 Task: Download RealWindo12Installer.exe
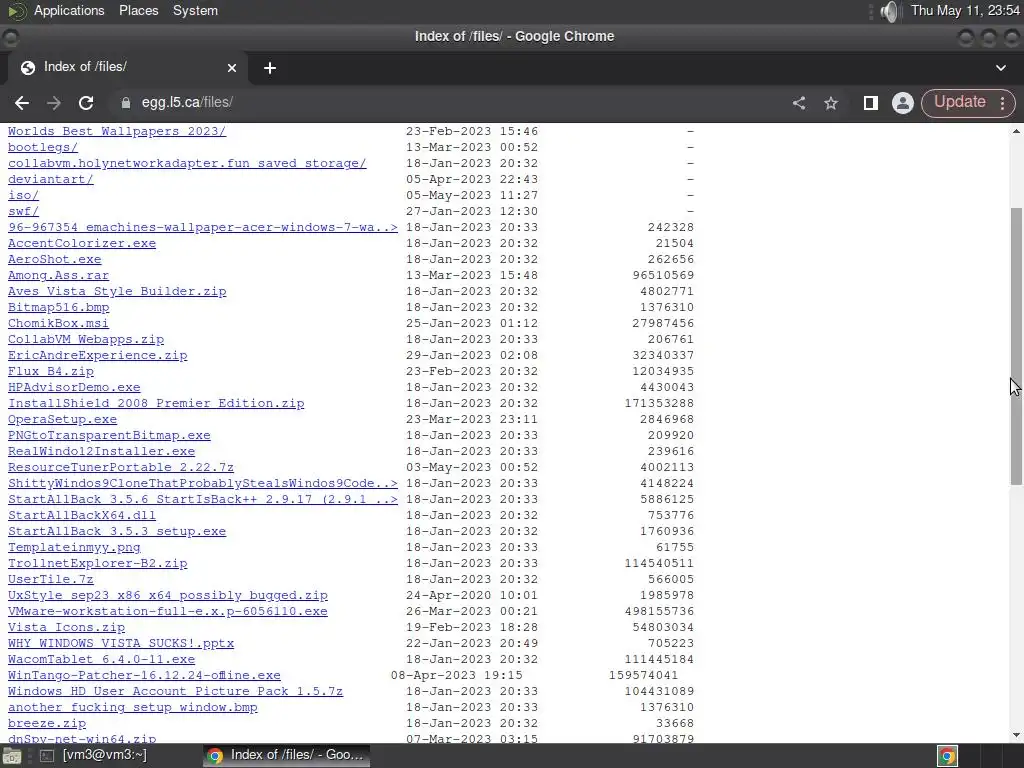(101, 451)
